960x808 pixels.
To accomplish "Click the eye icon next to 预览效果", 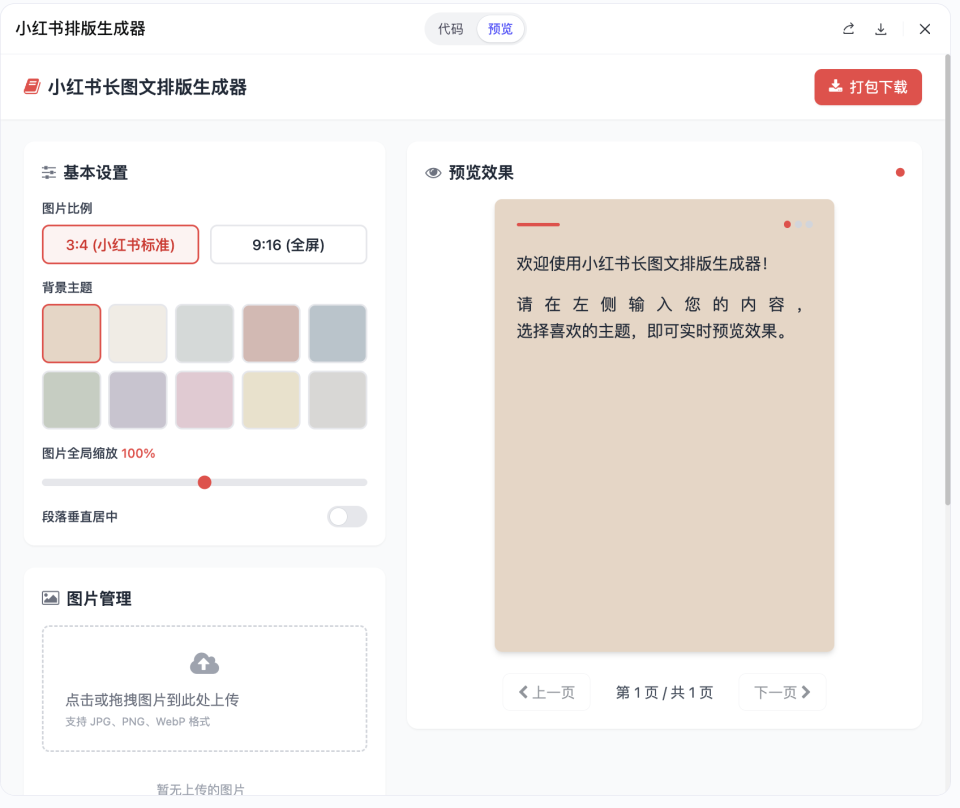I will [x=432, y=171].
